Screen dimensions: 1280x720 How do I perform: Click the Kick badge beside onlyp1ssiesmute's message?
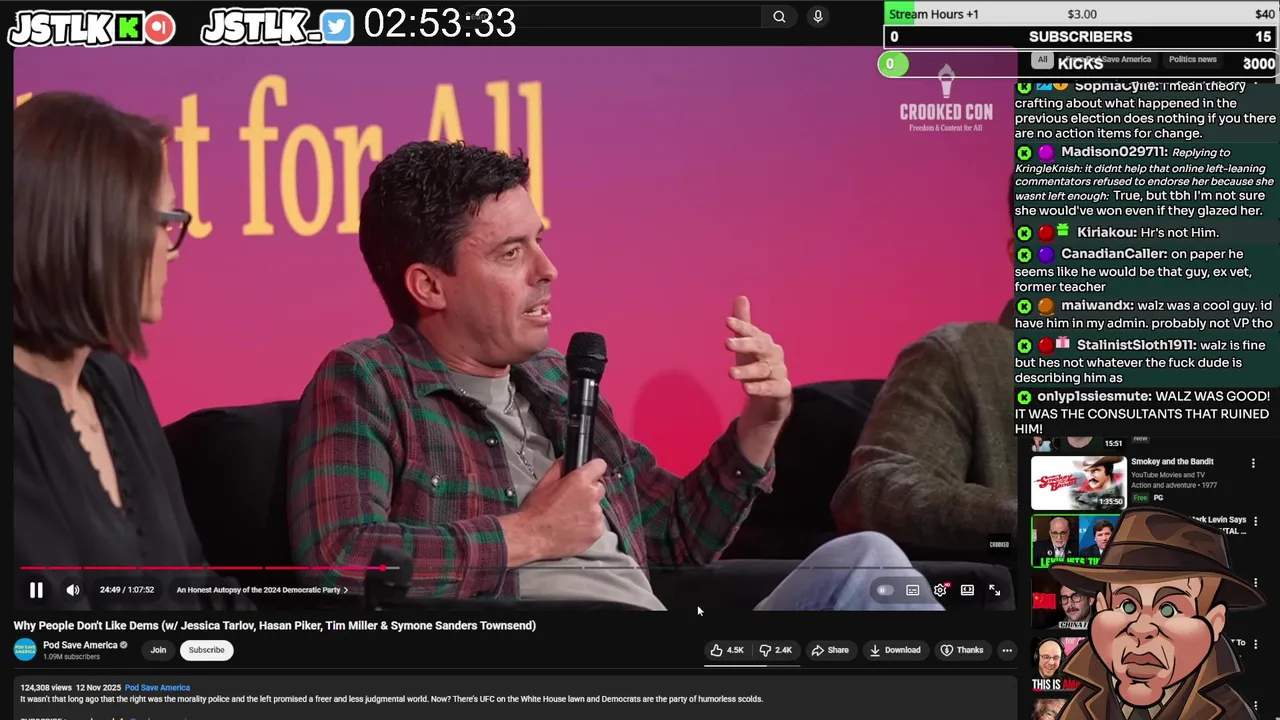[x=1024, y=397]
